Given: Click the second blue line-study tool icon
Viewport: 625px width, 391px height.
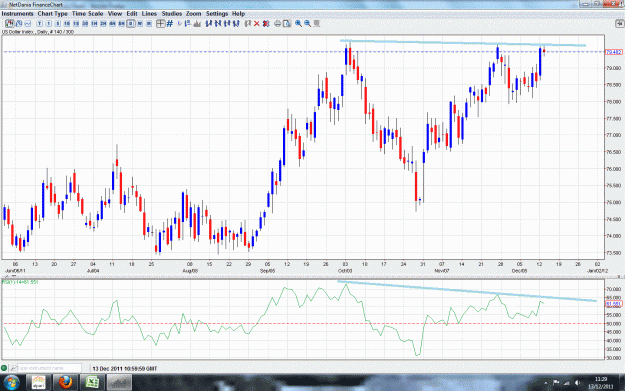Looking at the screenshot, I should click(217, 24).
